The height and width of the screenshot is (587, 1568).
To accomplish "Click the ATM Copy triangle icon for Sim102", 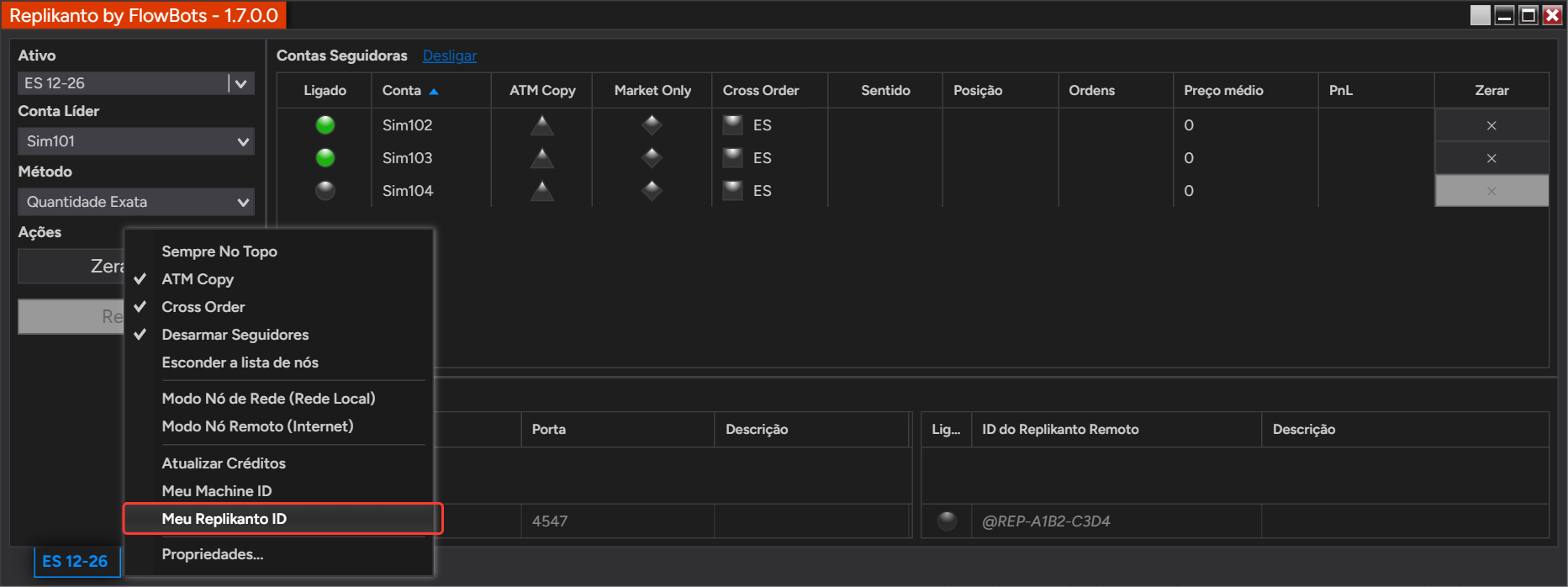I will [x=542, y=125].
